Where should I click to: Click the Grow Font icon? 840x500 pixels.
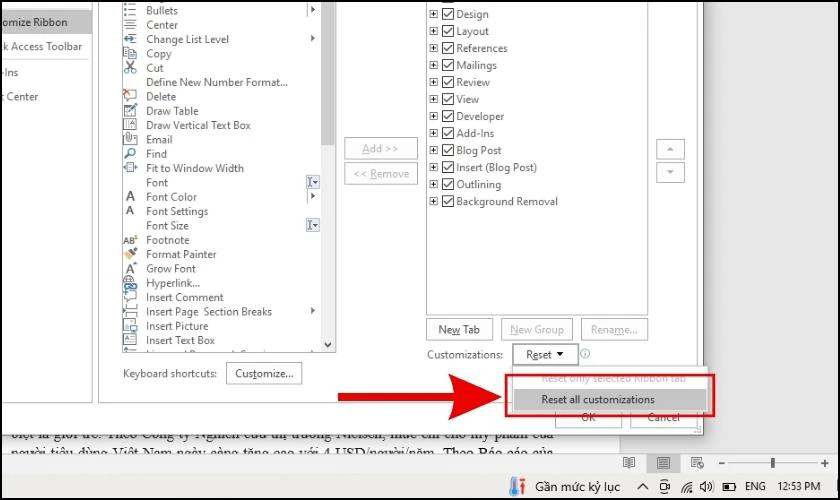(130, 268)
